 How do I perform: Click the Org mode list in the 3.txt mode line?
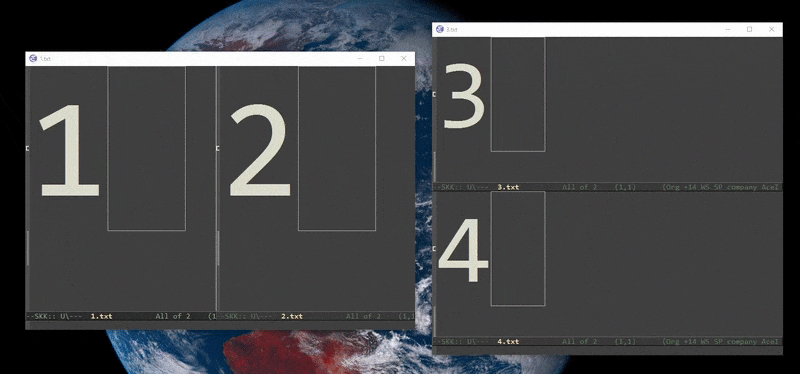point(721,187)
